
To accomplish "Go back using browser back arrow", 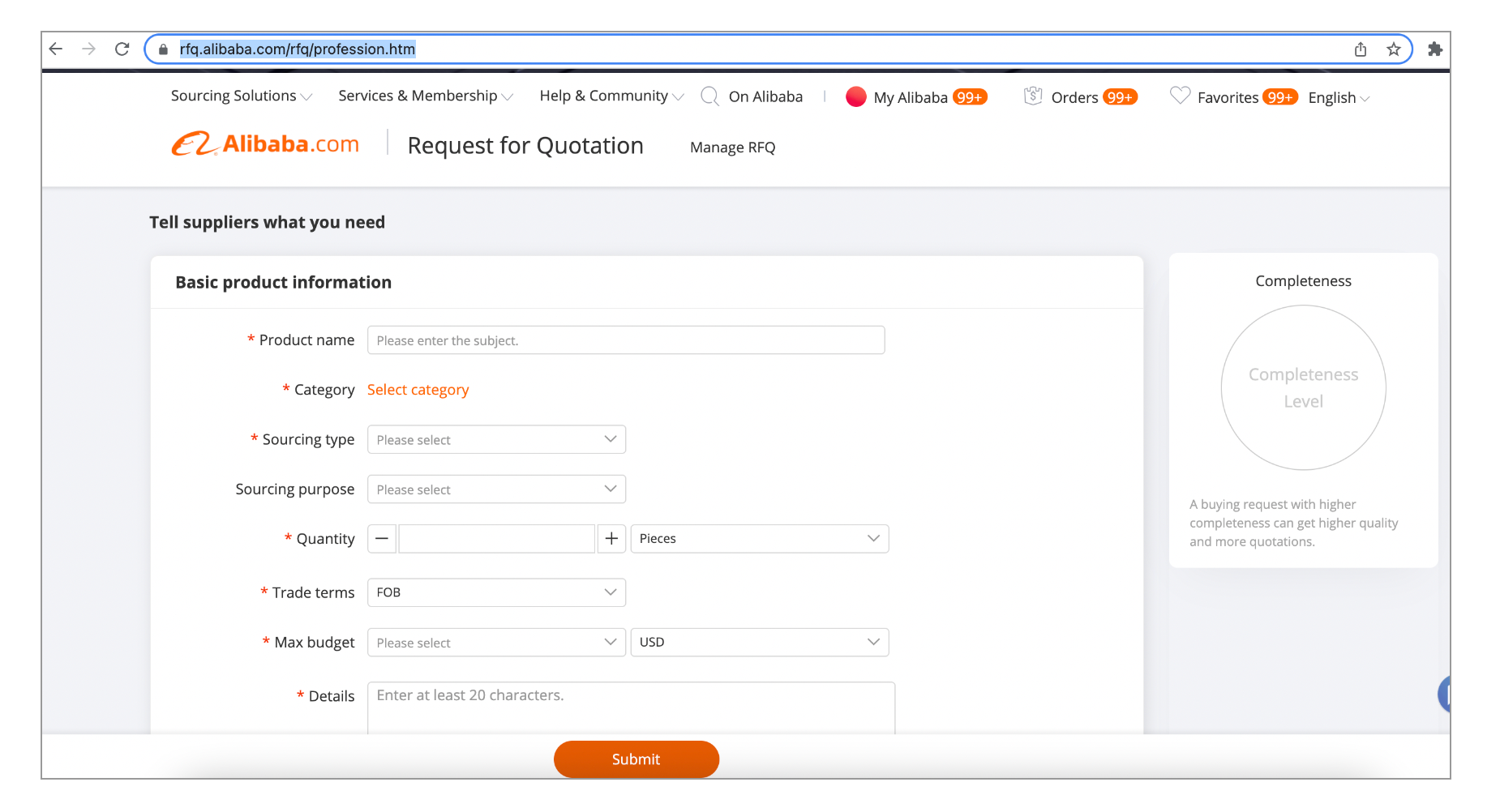I will (56, 49).
